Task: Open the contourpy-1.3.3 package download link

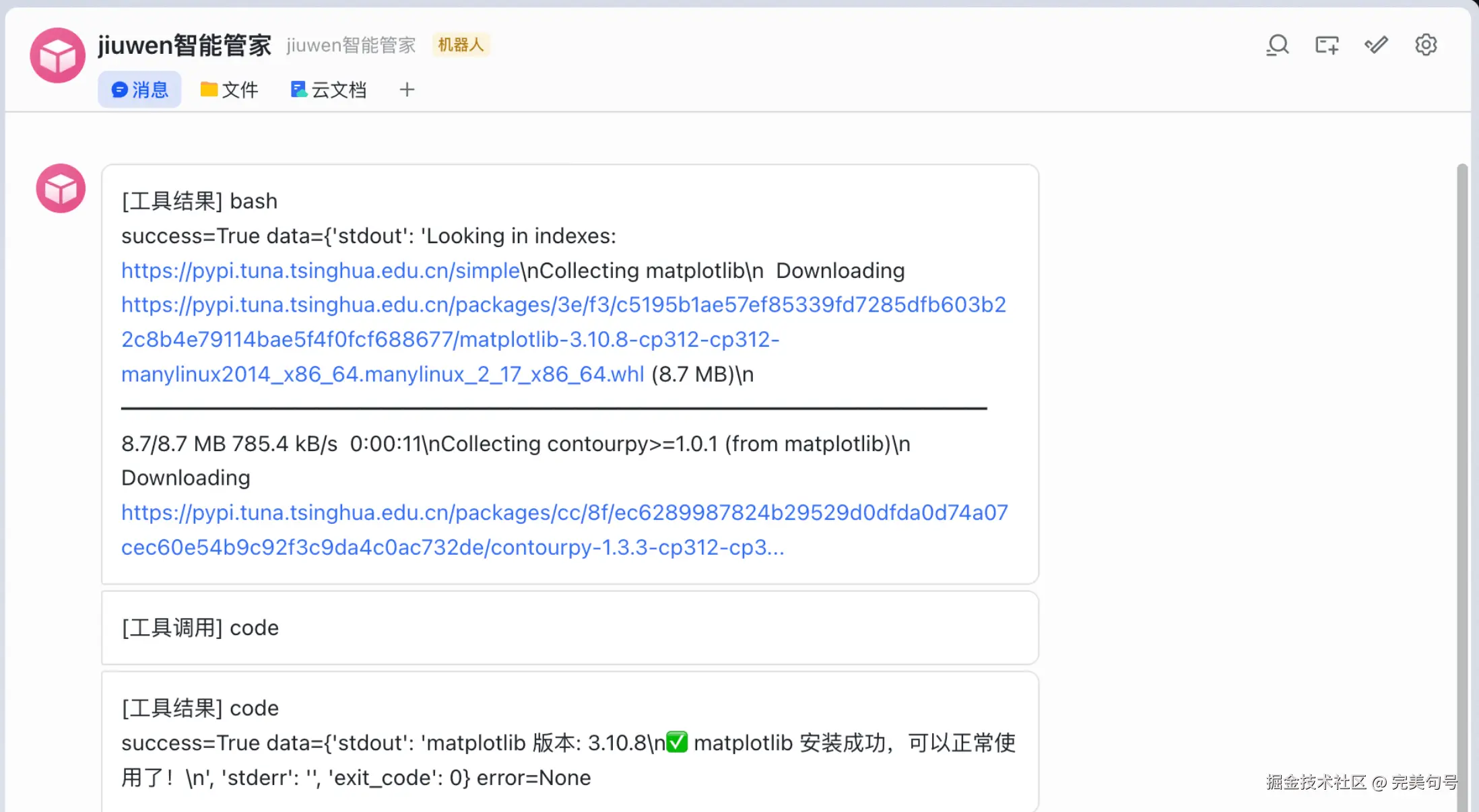Action: (x=564, y=530)
